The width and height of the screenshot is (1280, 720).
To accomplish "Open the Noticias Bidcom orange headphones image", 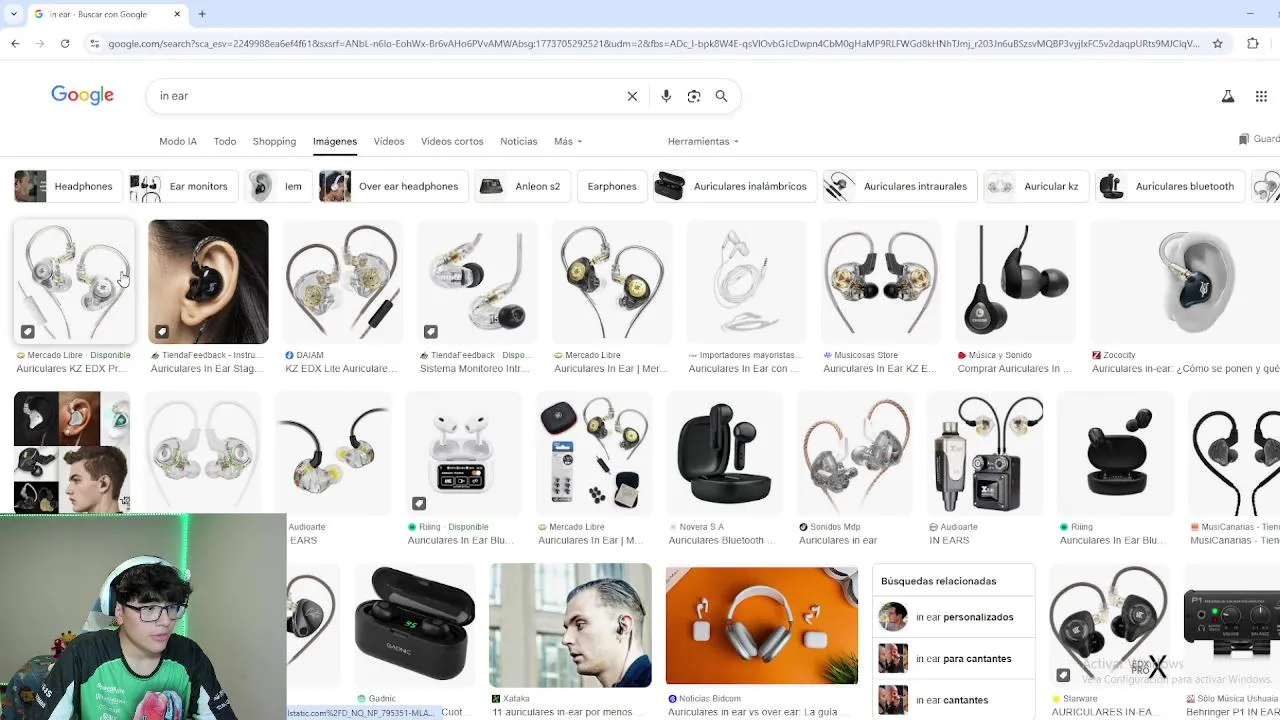I will 762,625.
